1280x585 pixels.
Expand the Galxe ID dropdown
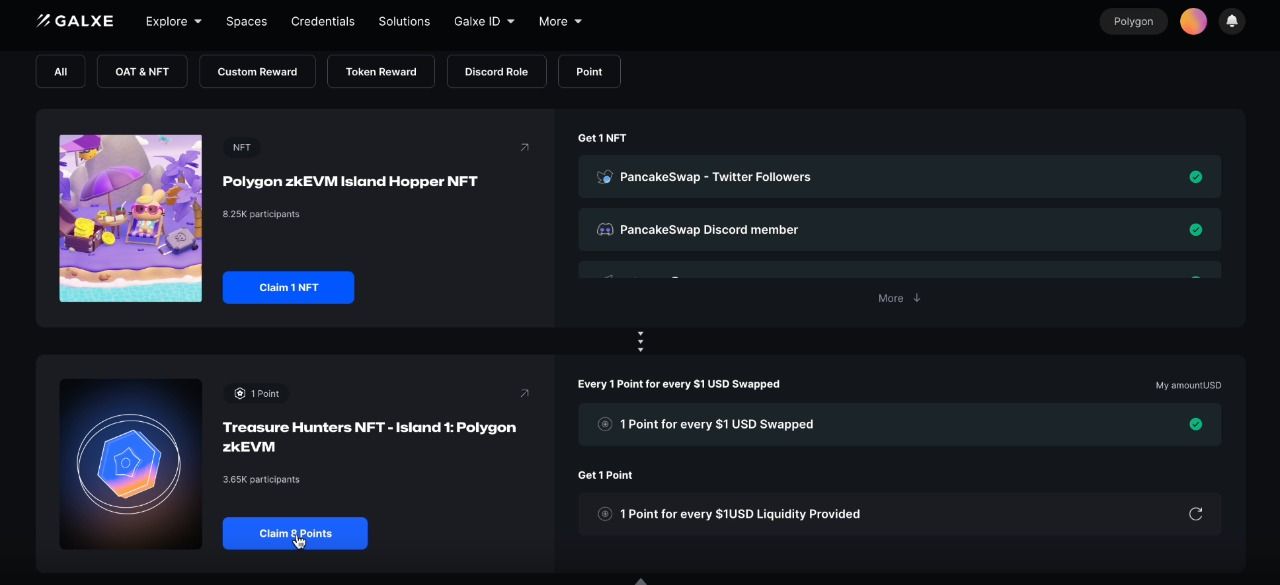click(484, 21)
